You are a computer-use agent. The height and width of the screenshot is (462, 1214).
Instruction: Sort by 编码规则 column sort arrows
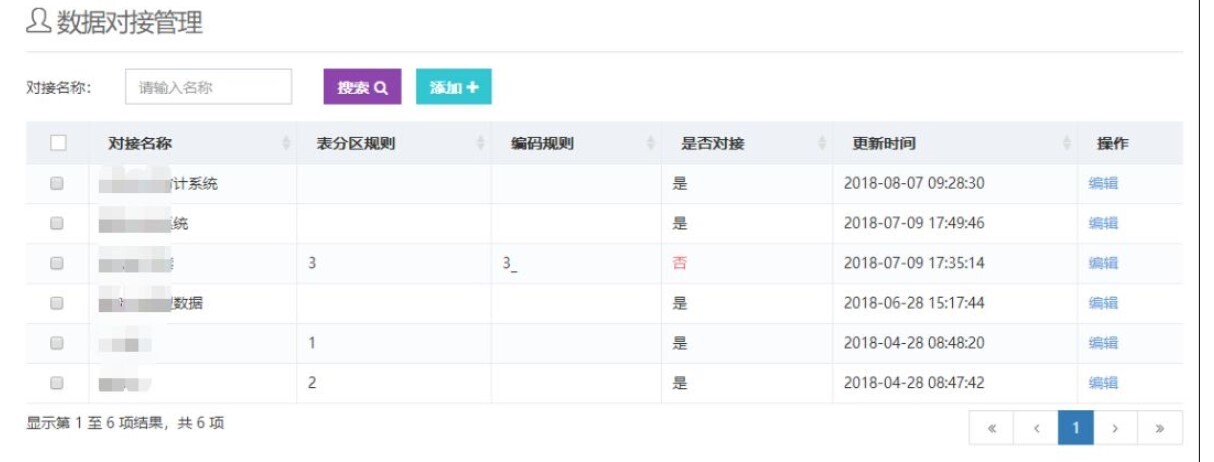[x=651, y=144]
